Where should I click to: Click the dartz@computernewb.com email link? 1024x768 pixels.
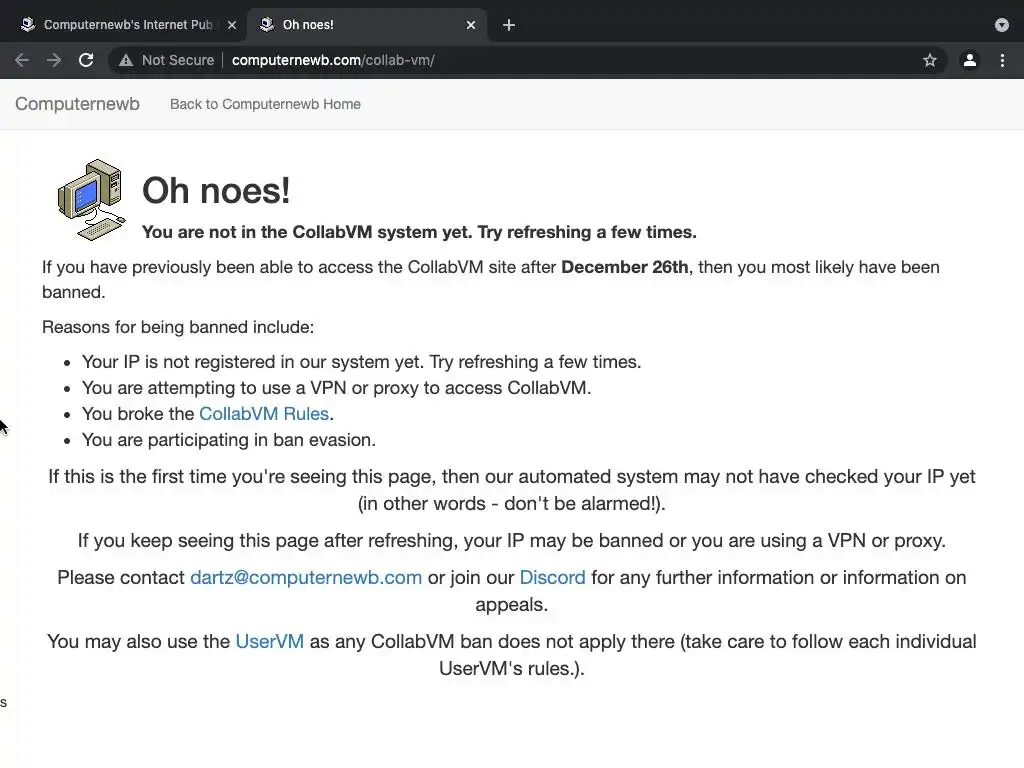(306, 578)
